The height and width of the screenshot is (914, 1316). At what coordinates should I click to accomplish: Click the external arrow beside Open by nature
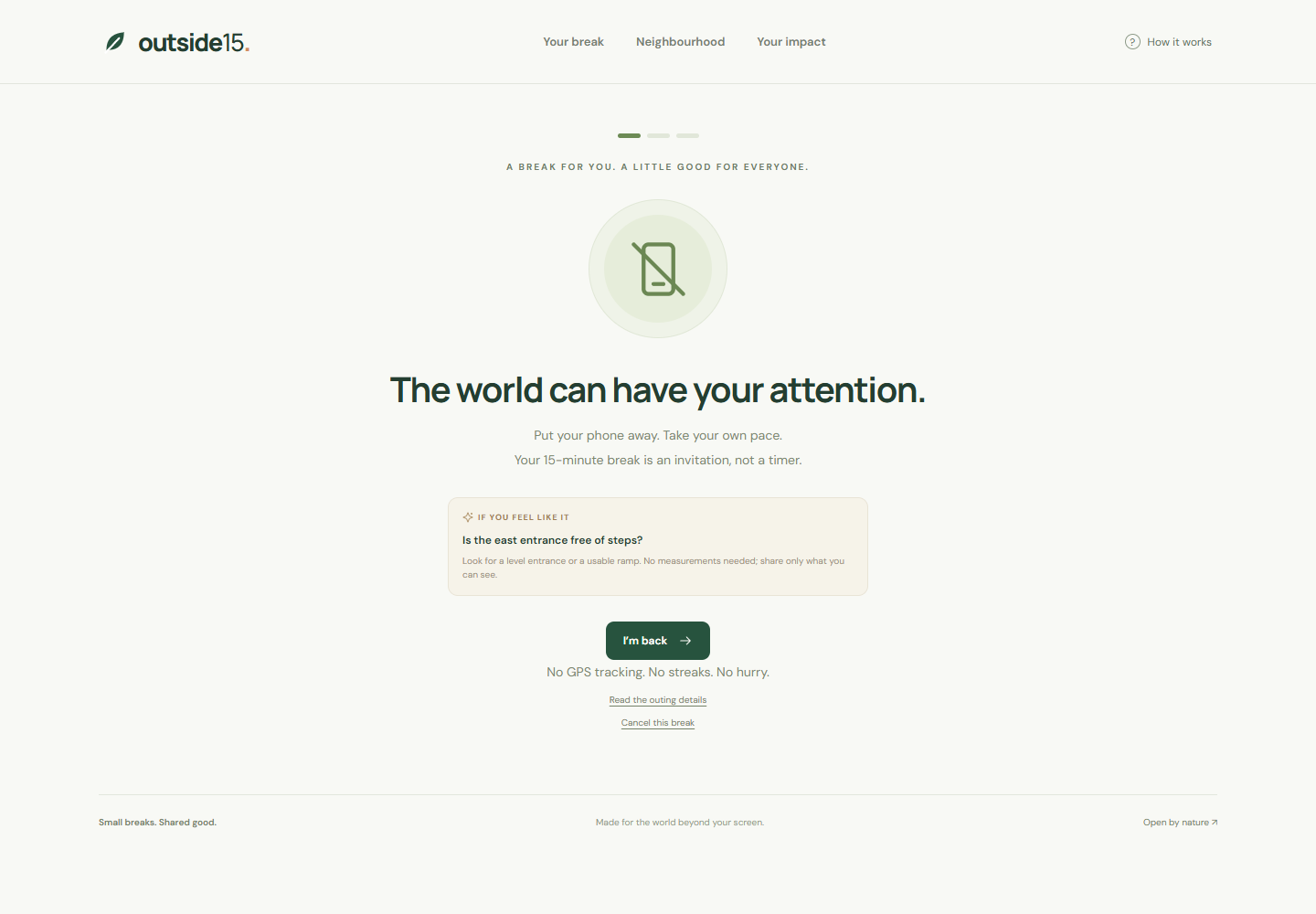coord(1215,823)
